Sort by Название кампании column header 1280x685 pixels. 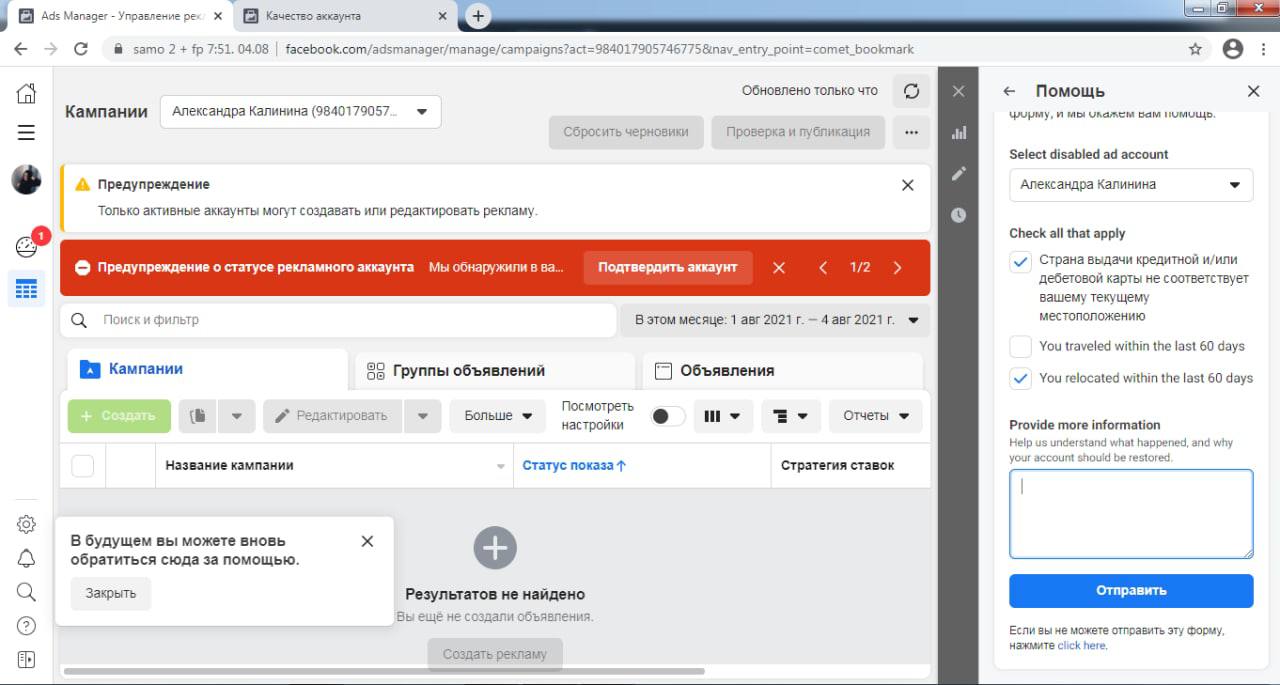334,465
